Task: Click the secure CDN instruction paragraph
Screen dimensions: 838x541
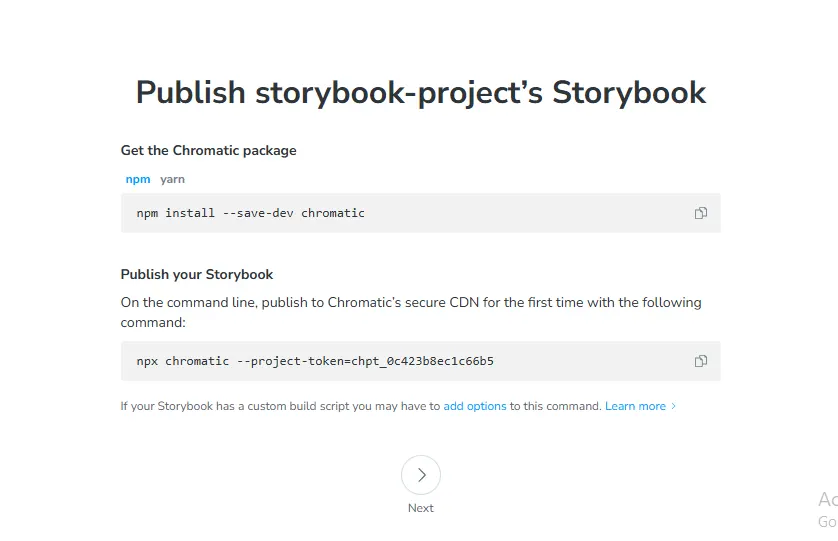Action: point(411,312)
